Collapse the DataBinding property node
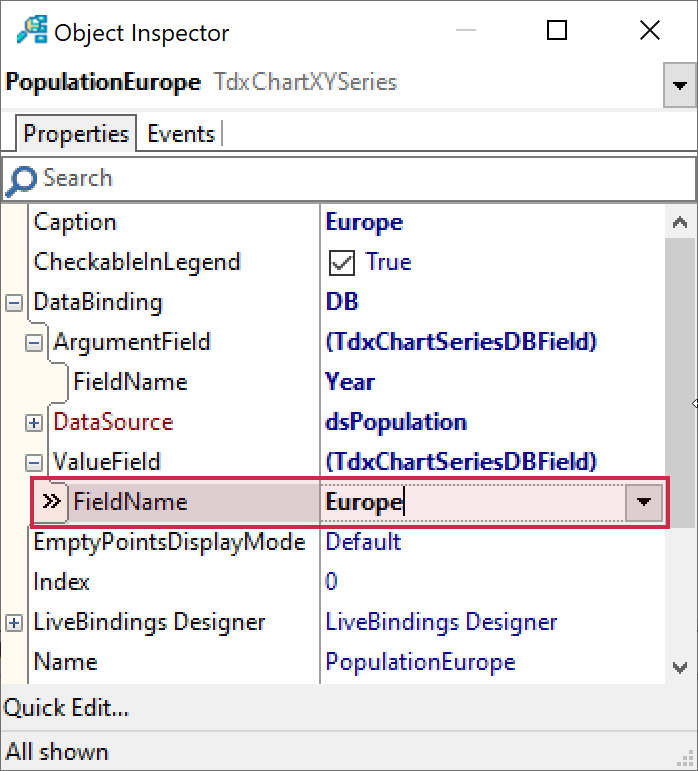This screenshot has width=698, height=771. tap(14, 302)
